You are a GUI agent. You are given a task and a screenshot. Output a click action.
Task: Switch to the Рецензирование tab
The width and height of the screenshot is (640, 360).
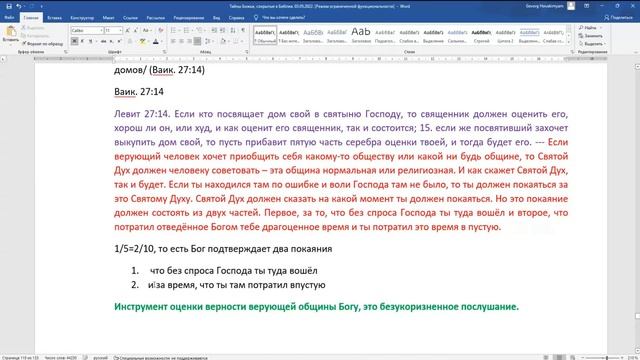[x=189, y=18]
